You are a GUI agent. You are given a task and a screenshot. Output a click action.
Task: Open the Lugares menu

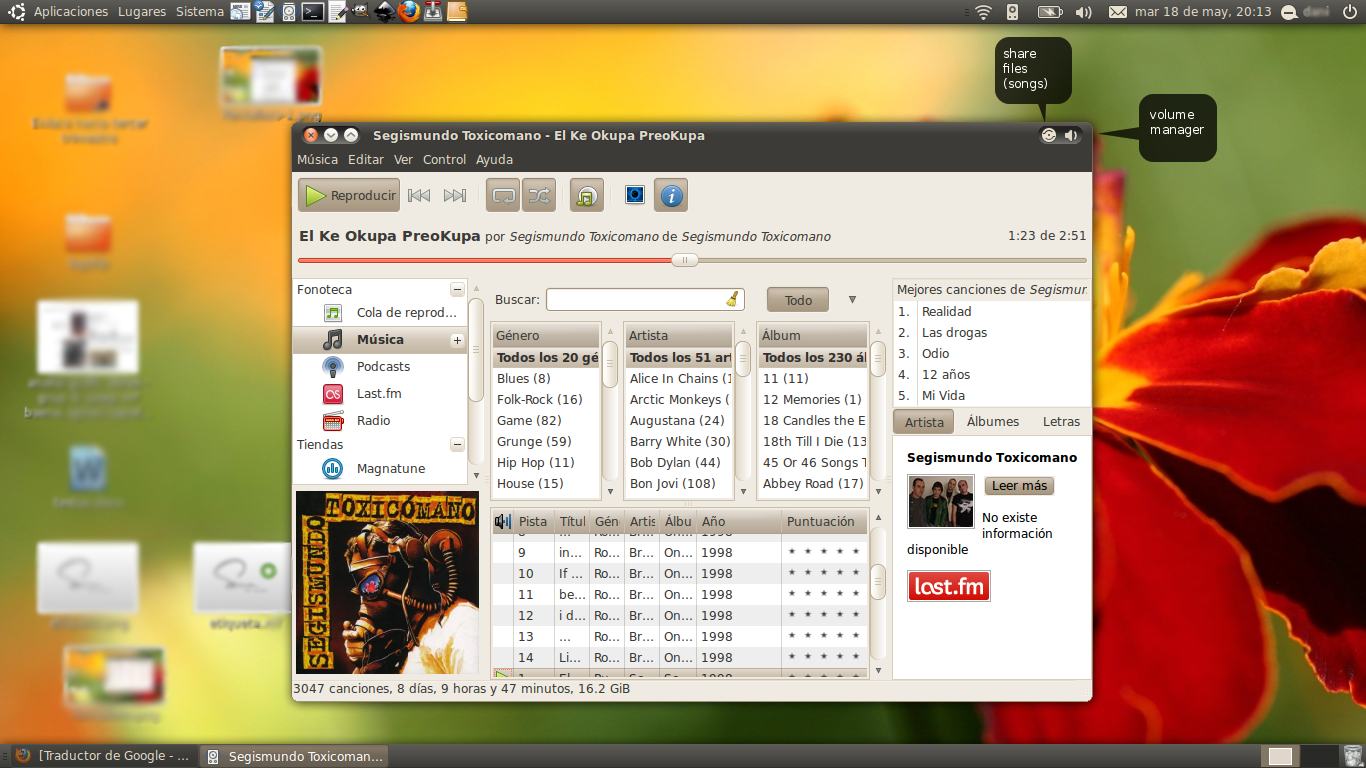click(x=142, y=12)
